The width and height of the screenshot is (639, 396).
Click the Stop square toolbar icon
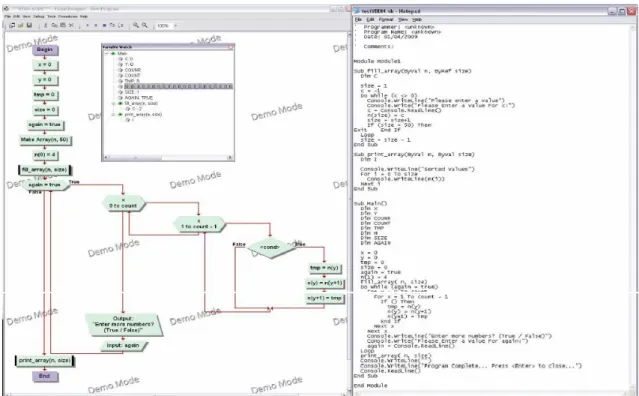104,25
